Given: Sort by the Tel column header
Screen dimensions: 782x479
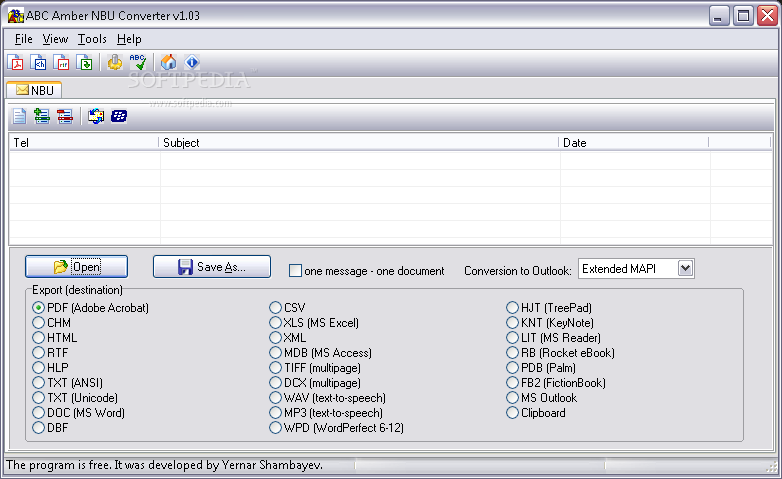Looking at the screenshot, I should coord(84,143).
